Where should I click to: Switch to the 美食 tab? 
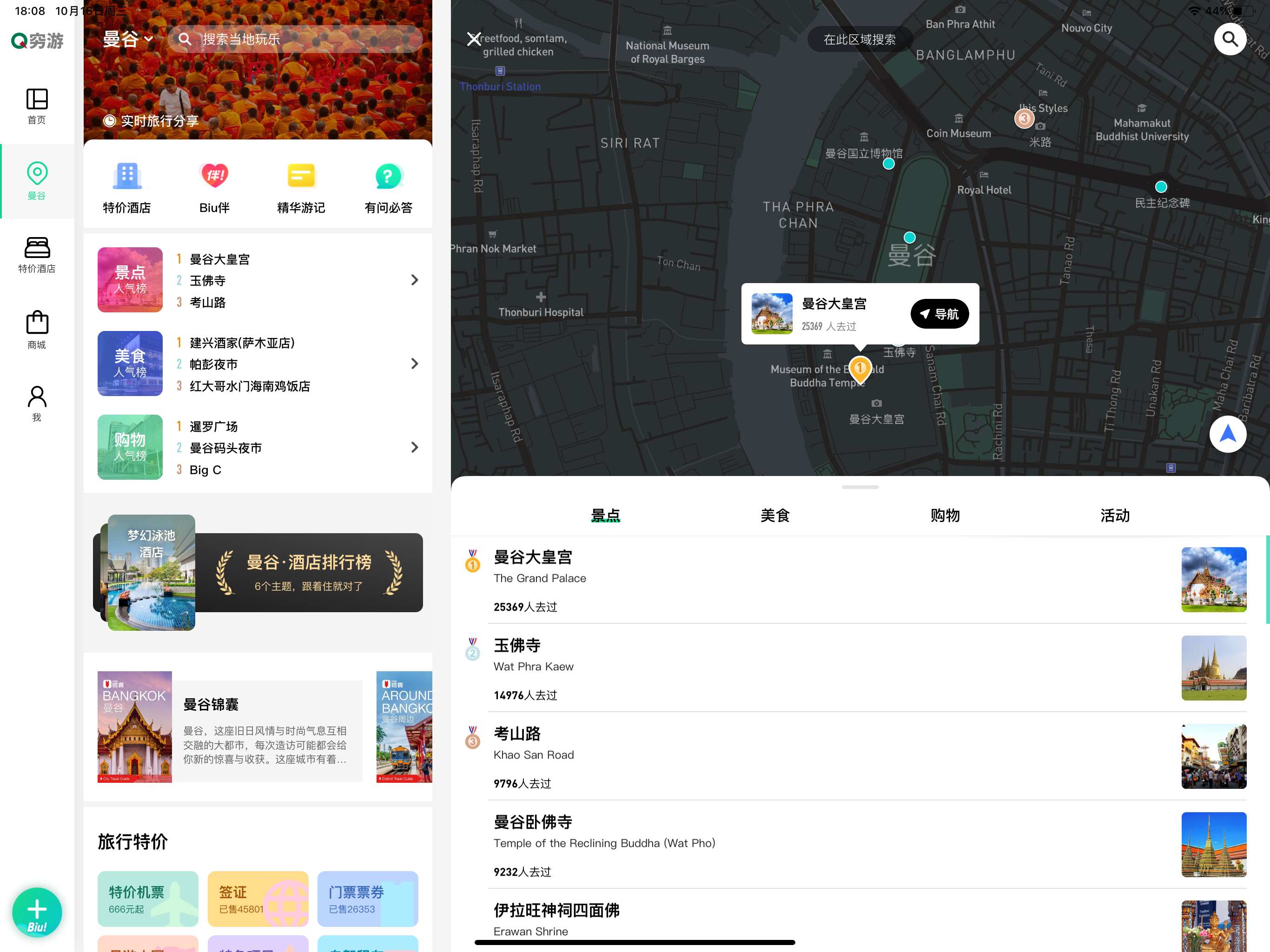[x=775, y=516]
